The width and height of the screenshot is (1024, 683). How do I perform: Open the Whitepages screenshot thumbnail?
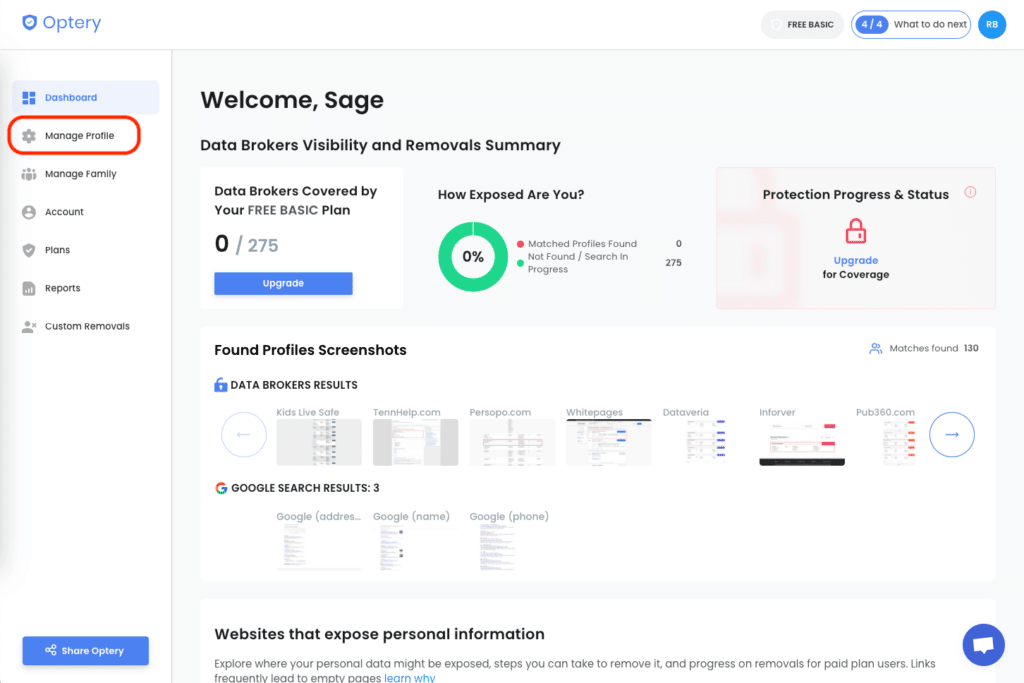(608, 442)
